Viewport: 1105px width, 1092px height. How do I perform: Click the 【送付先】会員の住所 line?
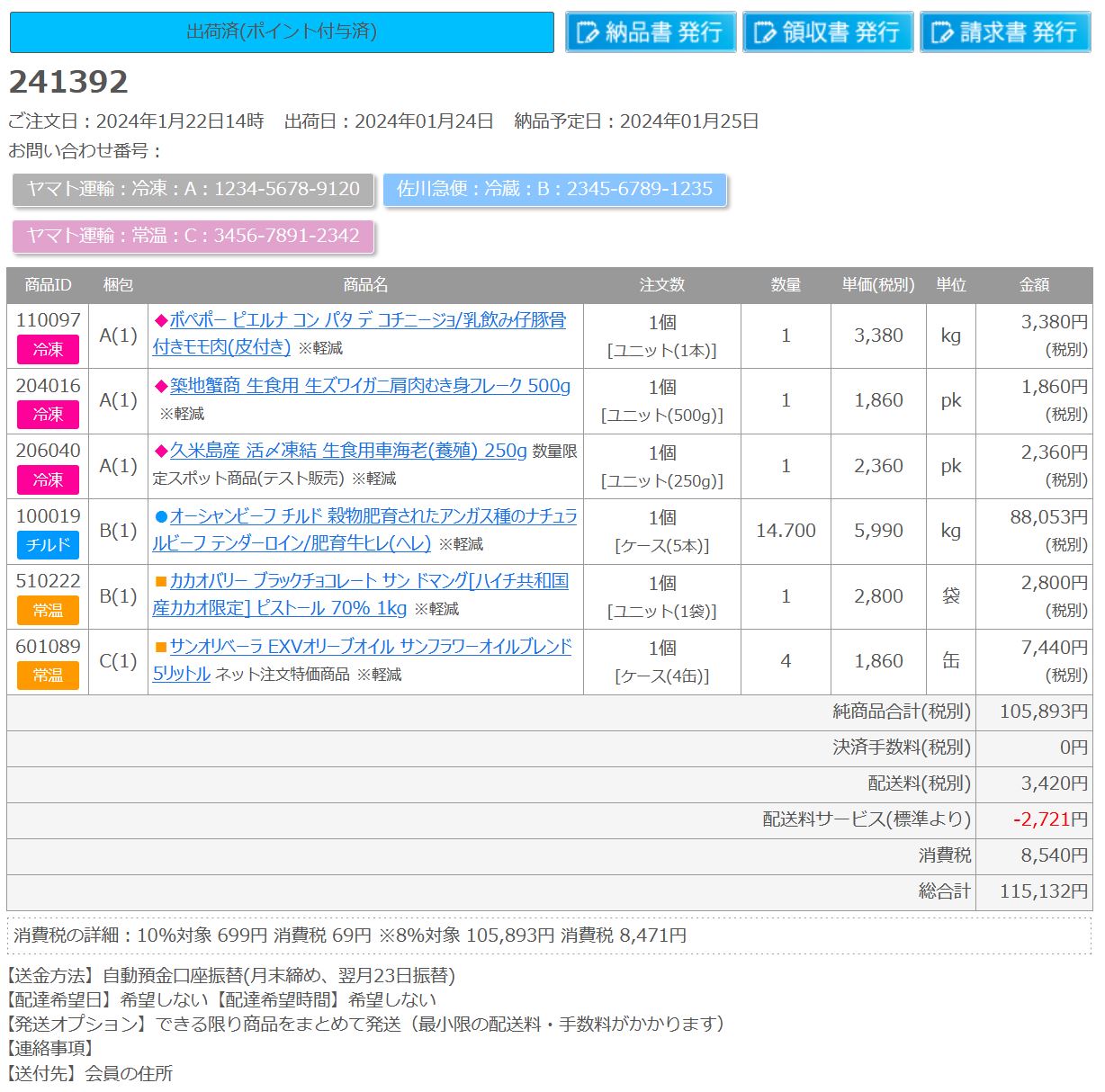click(x=90, y=1073)
